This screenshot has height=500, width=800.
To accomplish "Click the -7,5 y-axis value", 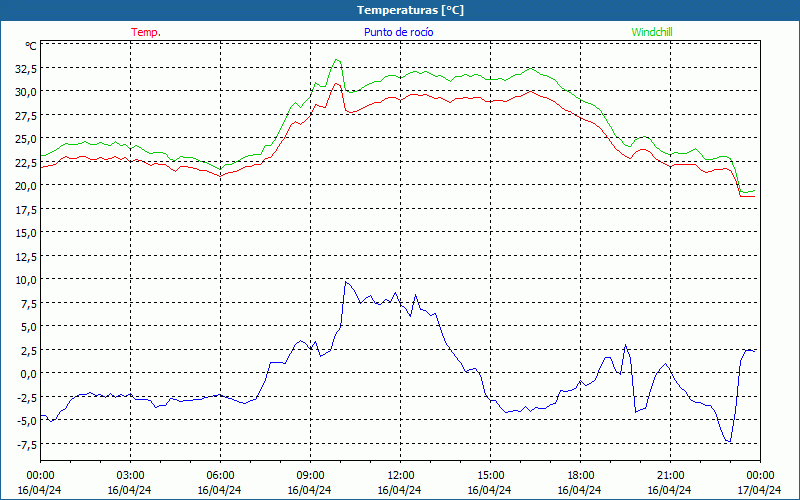I will click(26, 444).
